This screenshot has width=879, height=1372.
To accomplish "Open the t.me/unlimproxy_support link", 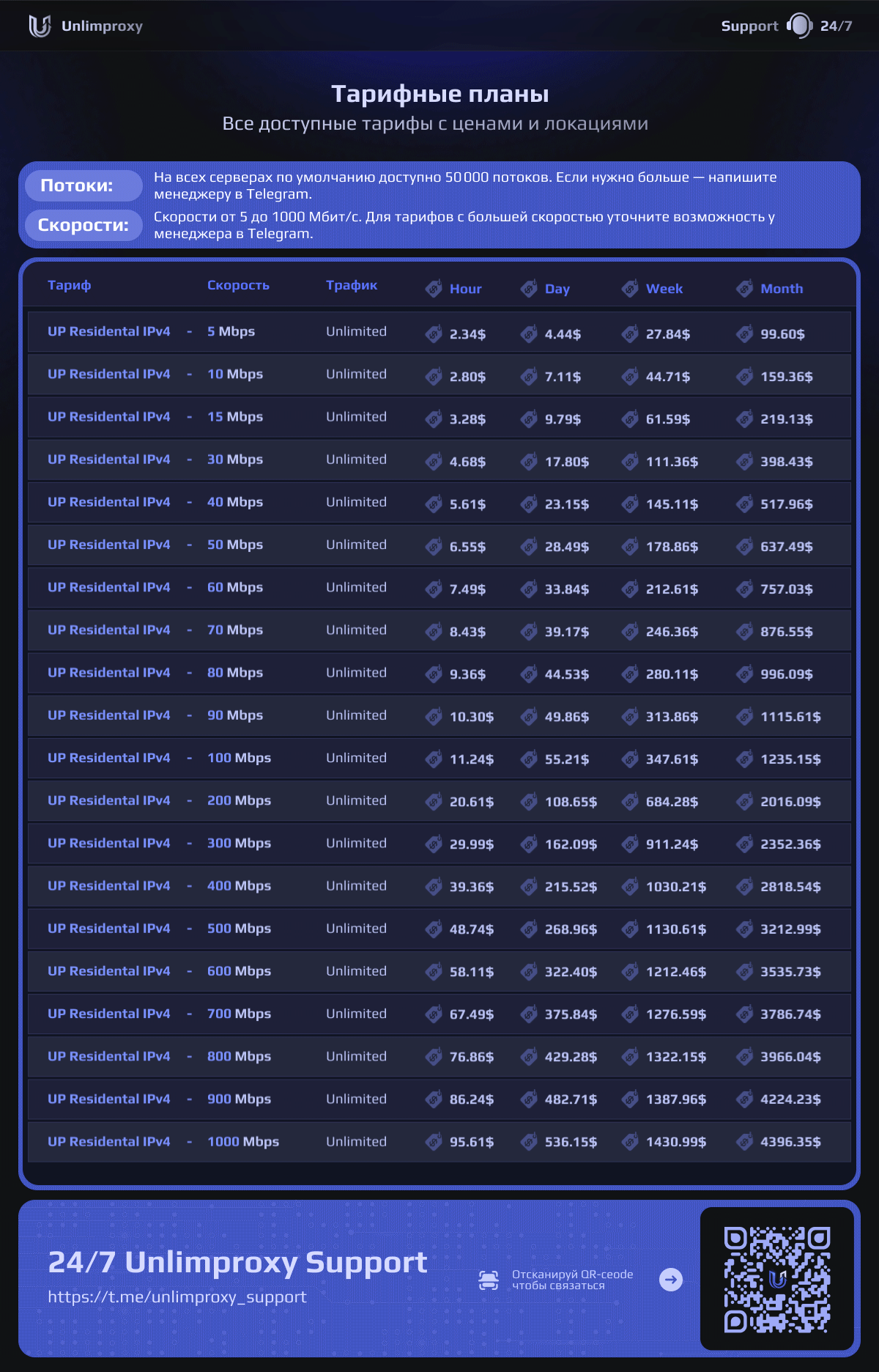I will click(177, 1297).
